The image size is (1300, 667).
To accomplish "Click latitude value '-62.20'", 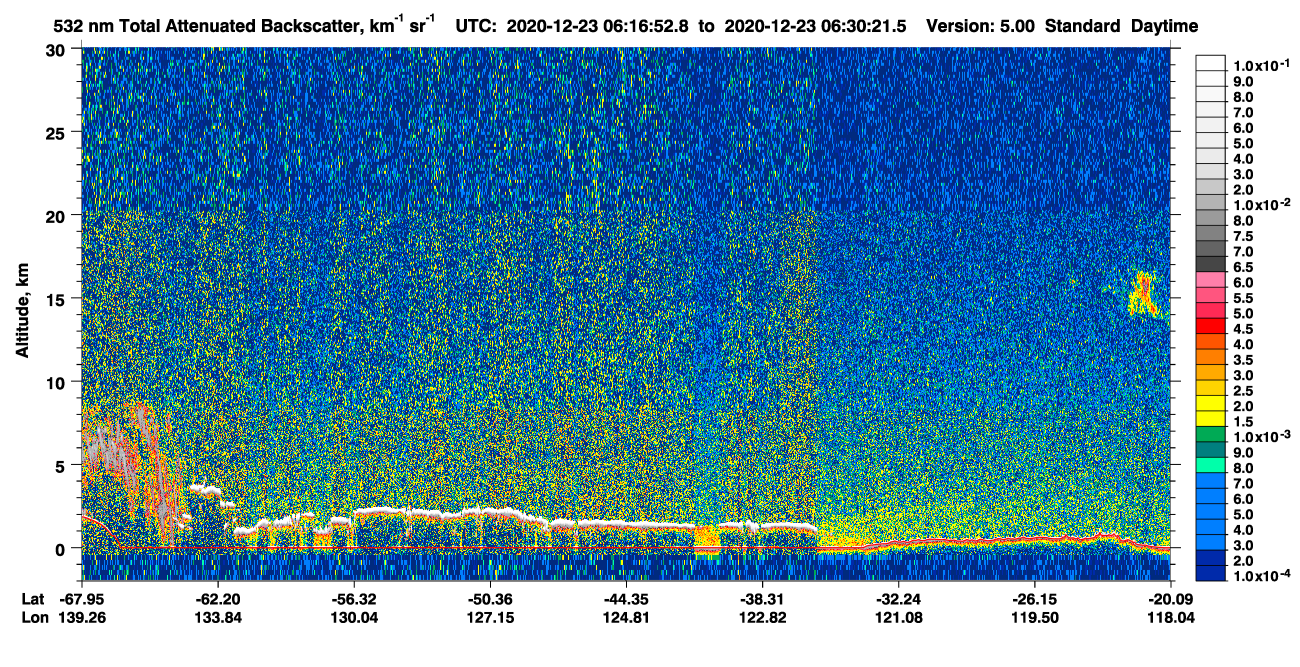I will pos(217,599).
